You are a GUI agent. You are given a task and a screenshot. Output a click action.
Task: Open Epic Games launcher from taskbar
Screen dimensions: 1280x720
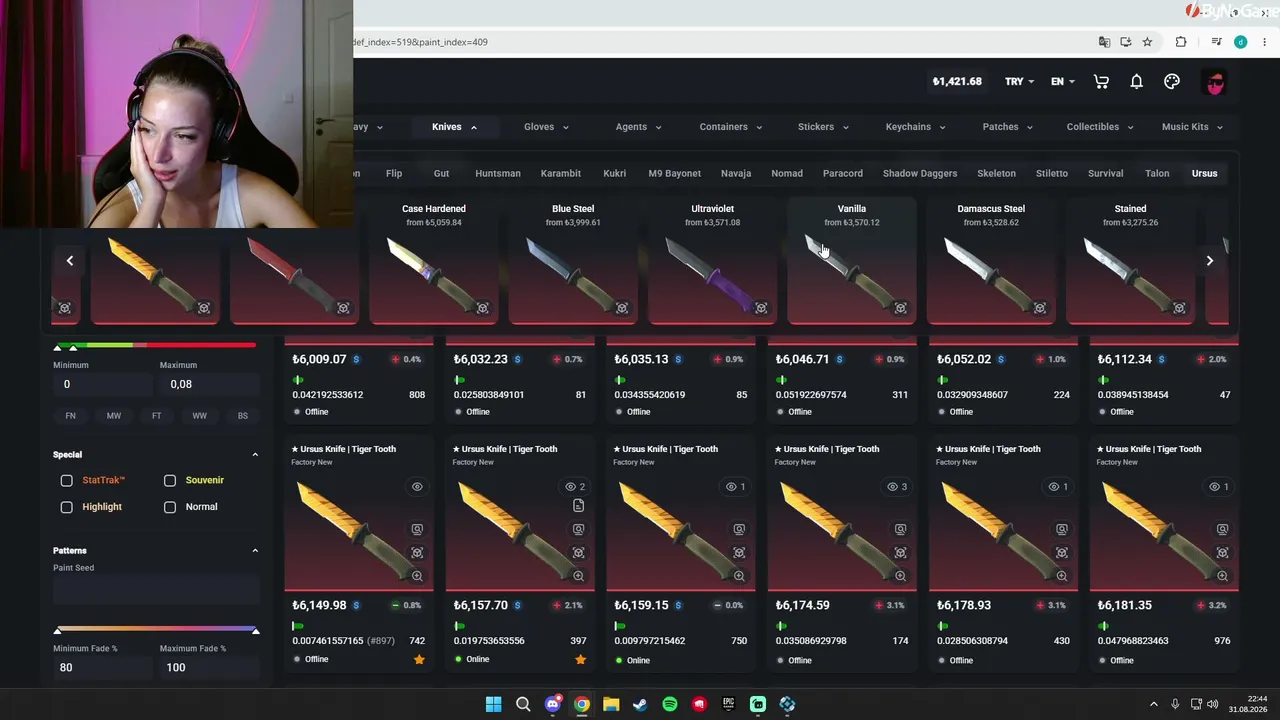click(x=729, y=704)
